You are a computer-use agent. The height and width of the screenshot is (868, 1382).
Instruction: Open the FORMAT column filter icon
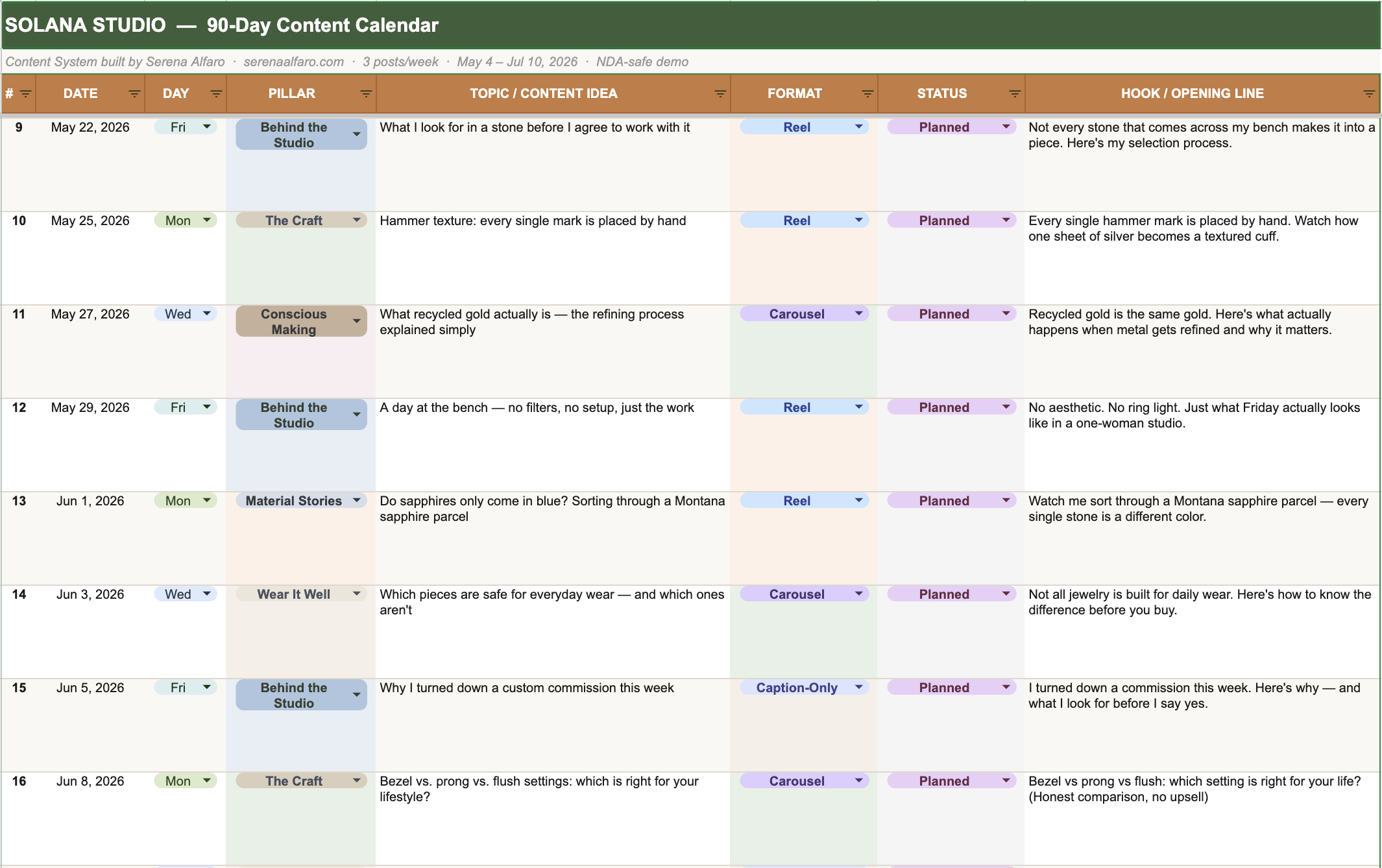867,93
